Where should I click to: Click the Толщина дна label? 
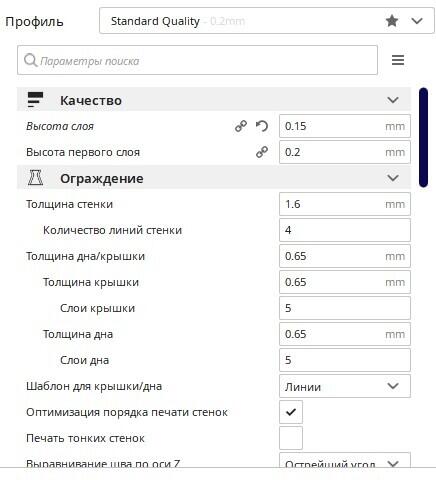[78, 334]
